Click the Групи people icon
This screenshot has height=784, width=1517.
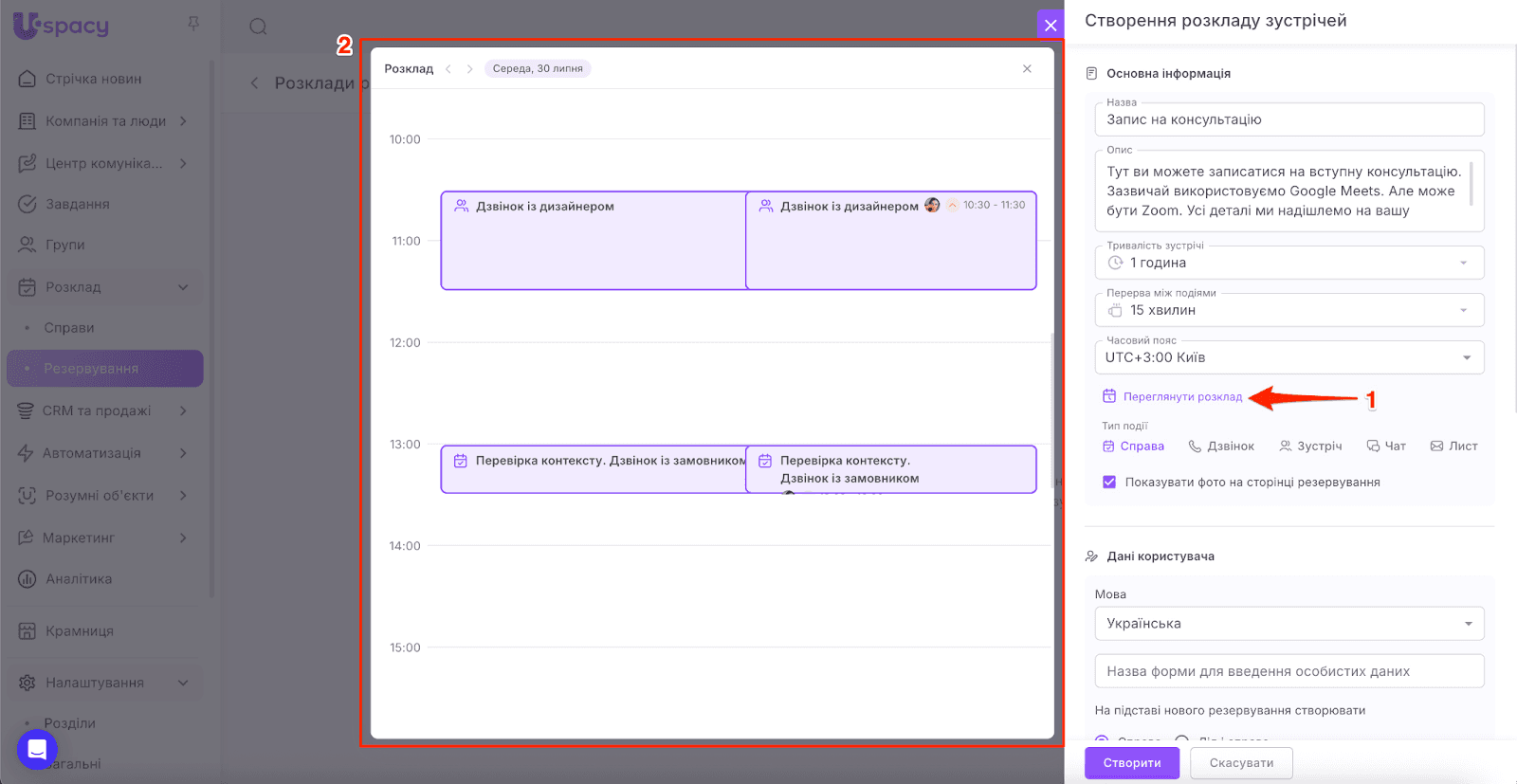pyautogui.click(x=27, y=245)
